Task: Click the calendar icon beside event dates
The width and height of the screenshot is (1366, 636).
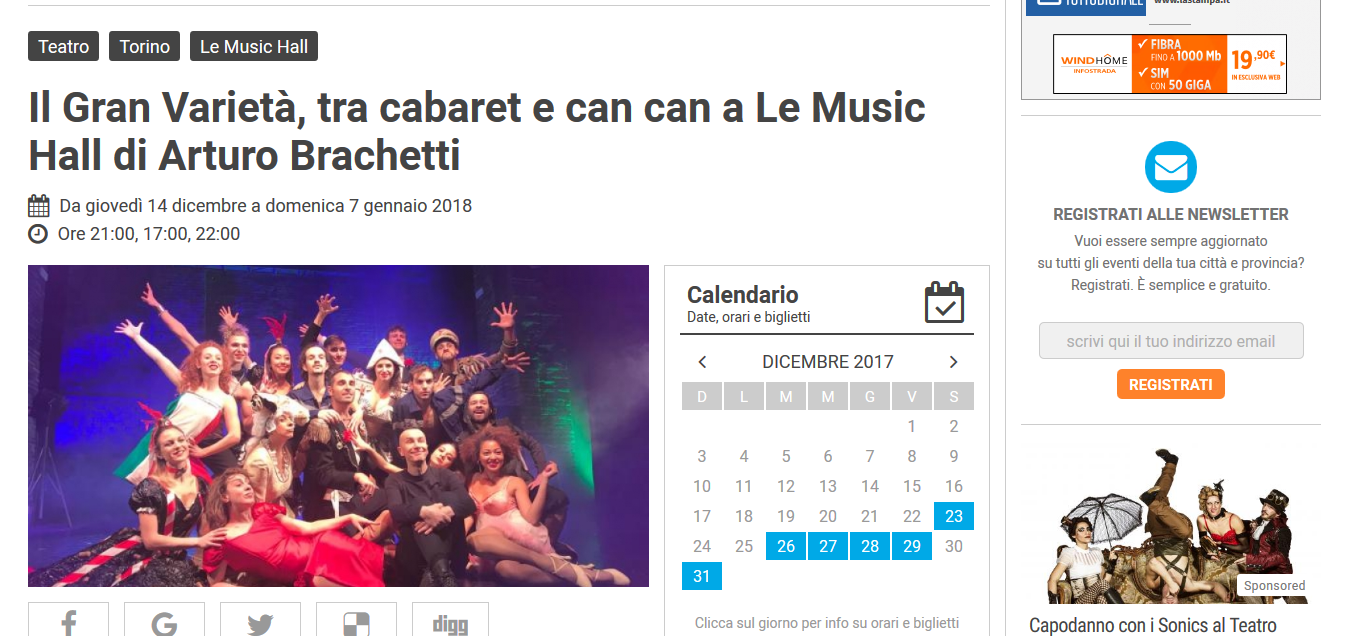Action: [38, 206]
